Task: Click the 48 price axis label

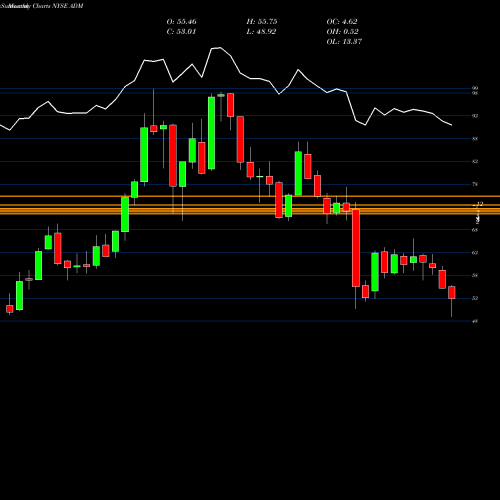Action: [475, 321]
